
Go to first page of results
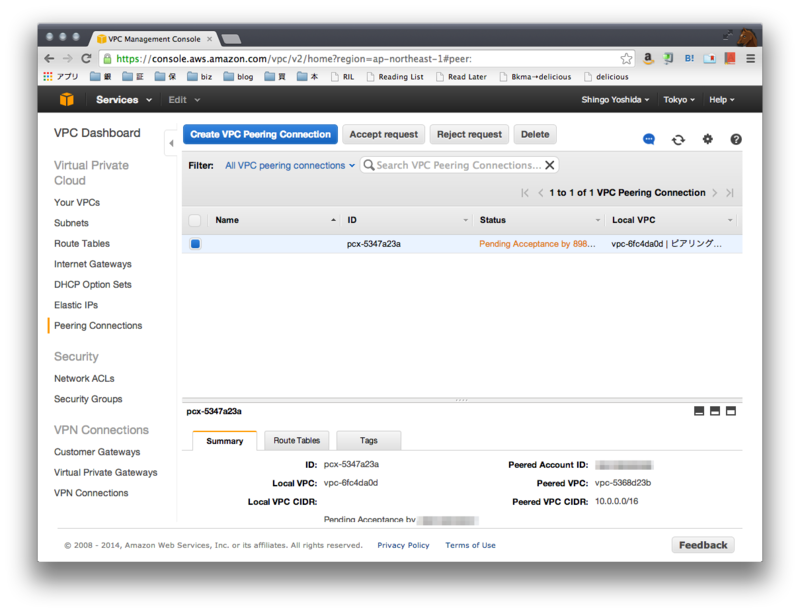coord(524,193)
